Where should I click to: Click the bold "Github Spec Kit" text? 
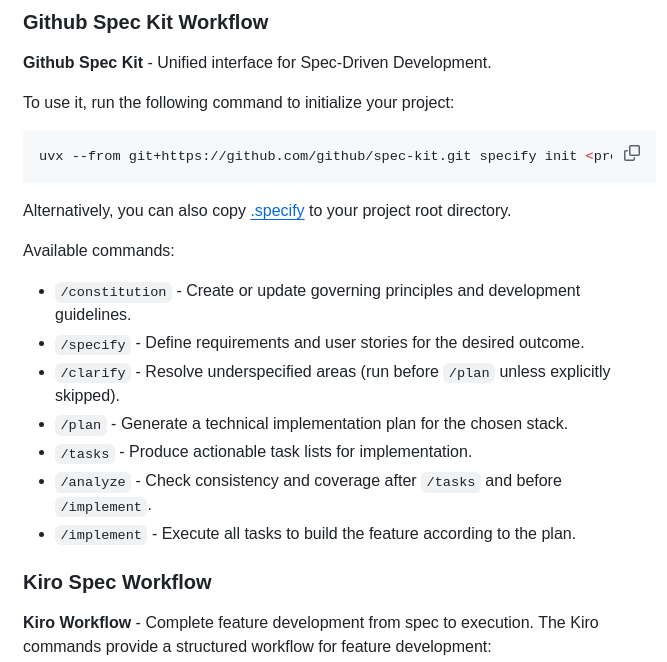coord(83,62)
